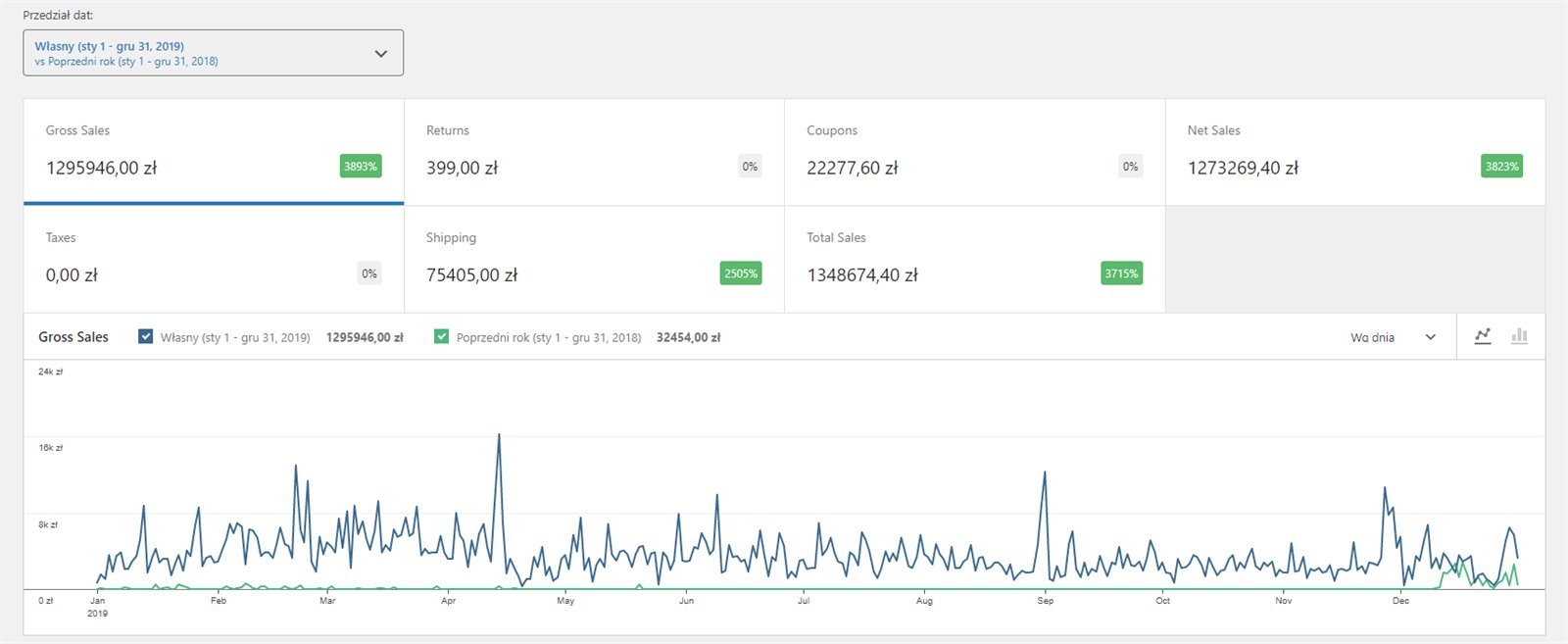This screenshot has height=644, width=1568.
Task: Select the Returns summary tab
Action: pyautogui.click(x=594, y=151)
